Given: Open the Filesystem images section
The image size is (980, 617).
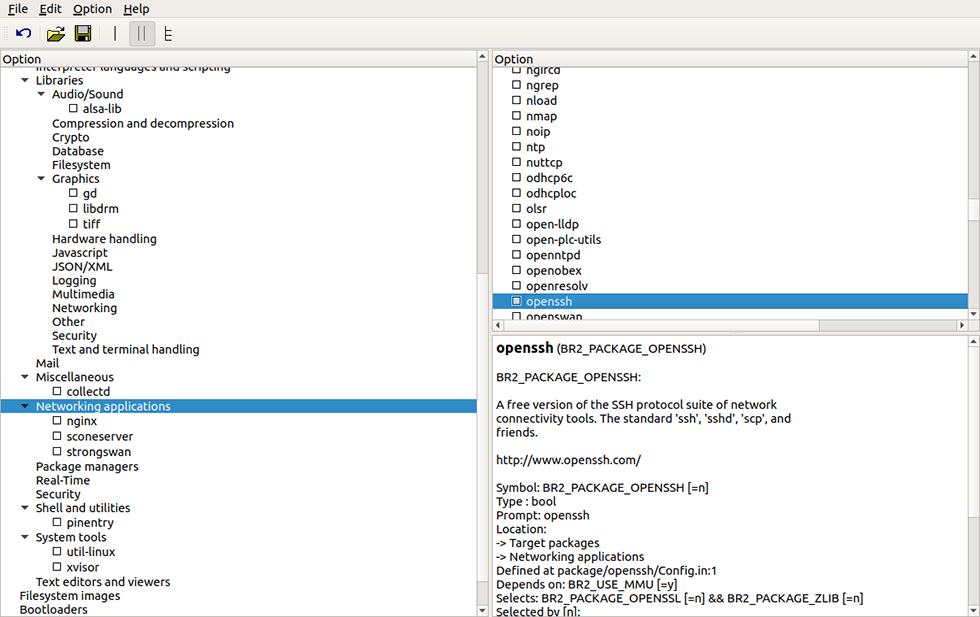Looking at the screenshot, I should (70, 596).
